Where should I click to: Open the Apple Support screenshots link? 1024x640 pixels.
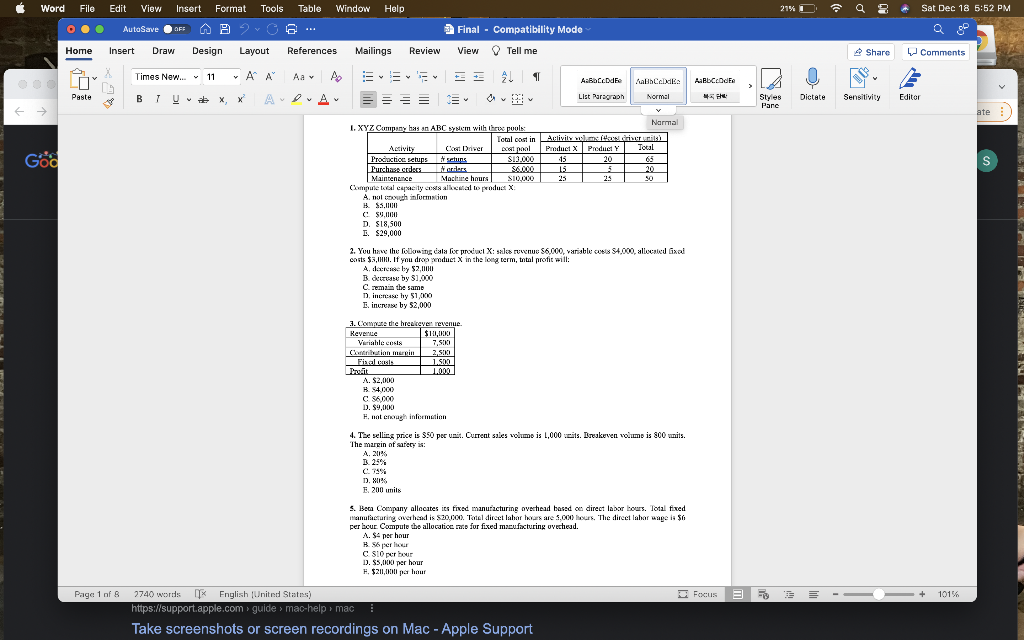pos(332,627)
